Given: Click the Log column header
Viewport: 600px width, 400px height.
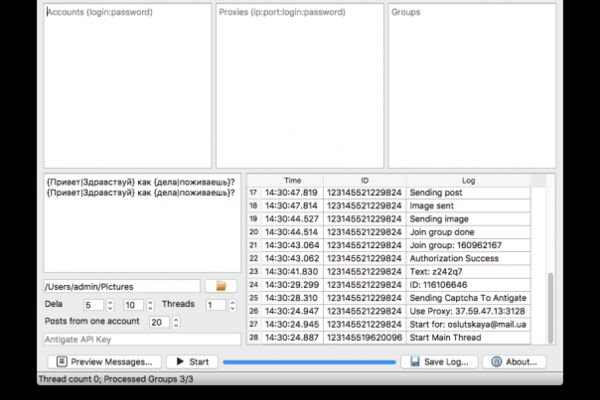Looking at the screenshot, I should tap(468, 180).
